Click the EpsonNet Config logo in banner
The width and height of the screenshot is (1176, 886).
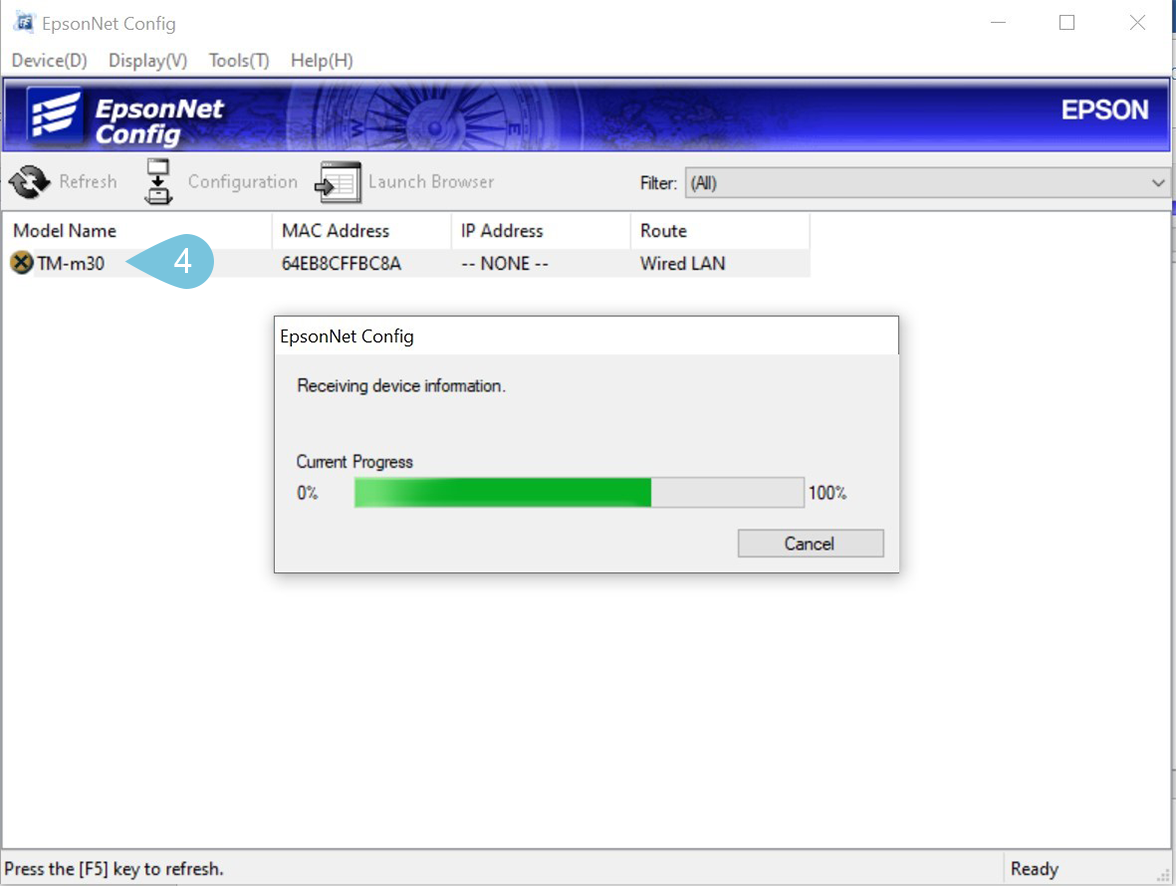click(126, 117)
